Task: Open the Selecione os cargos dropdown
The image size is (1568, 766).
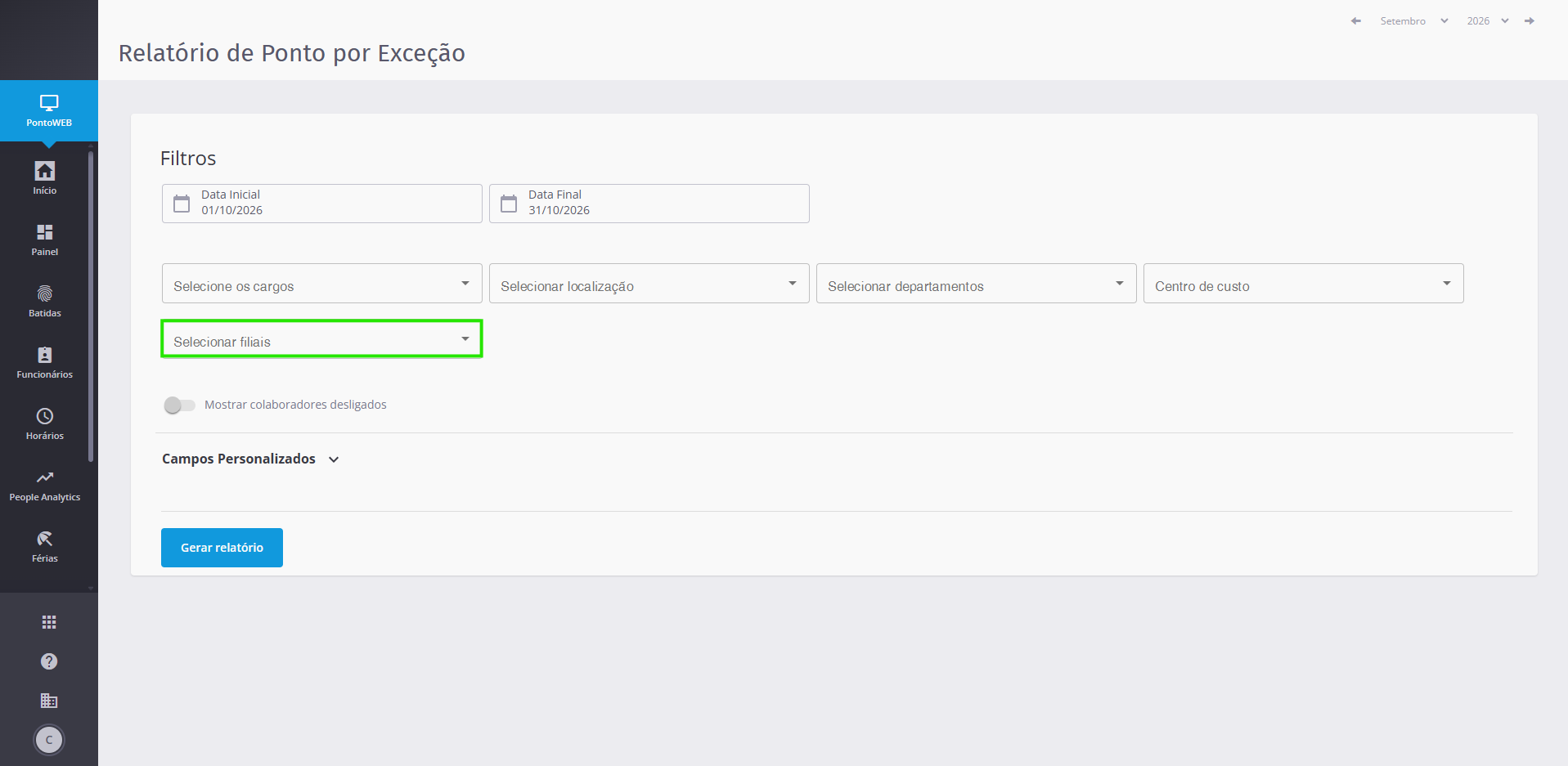Action: click(322, 284)
